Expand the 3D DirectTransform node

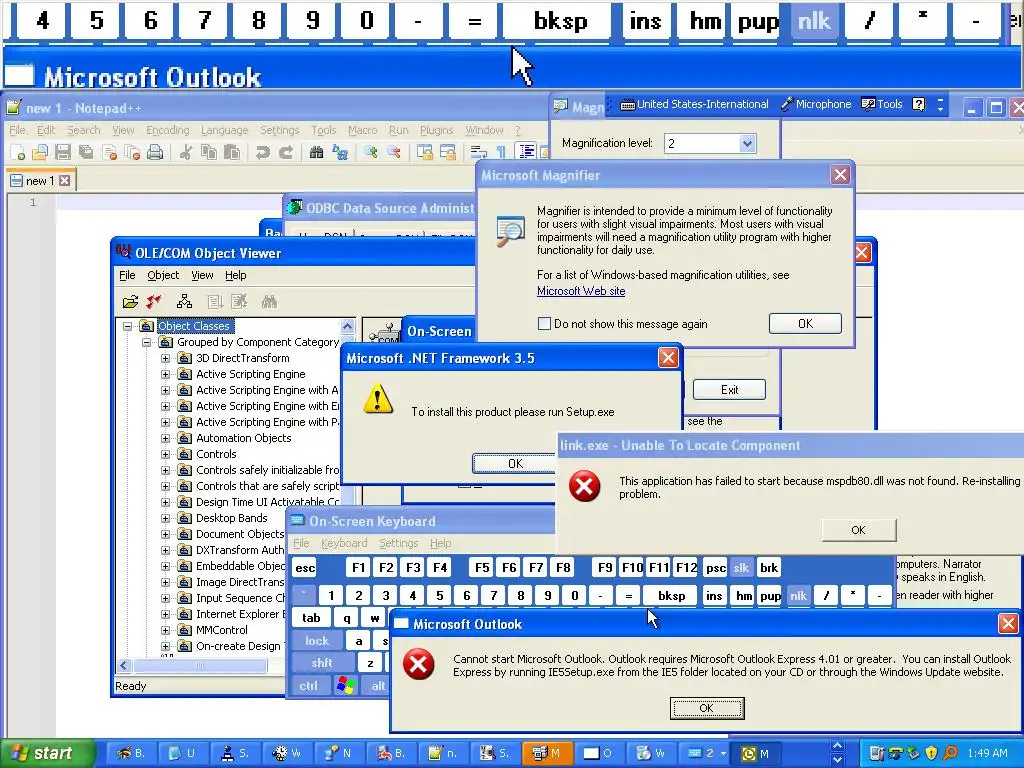165,358
